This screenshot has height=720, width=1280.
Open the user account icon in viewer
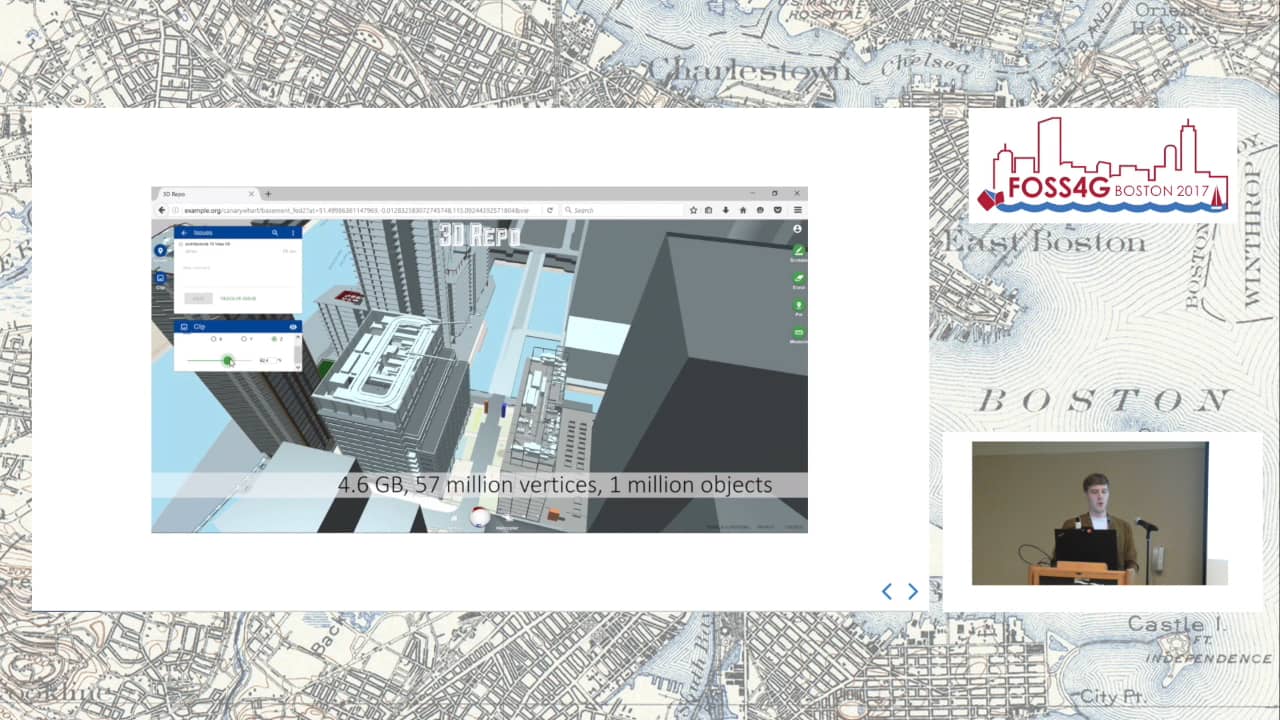click(797, 229)
